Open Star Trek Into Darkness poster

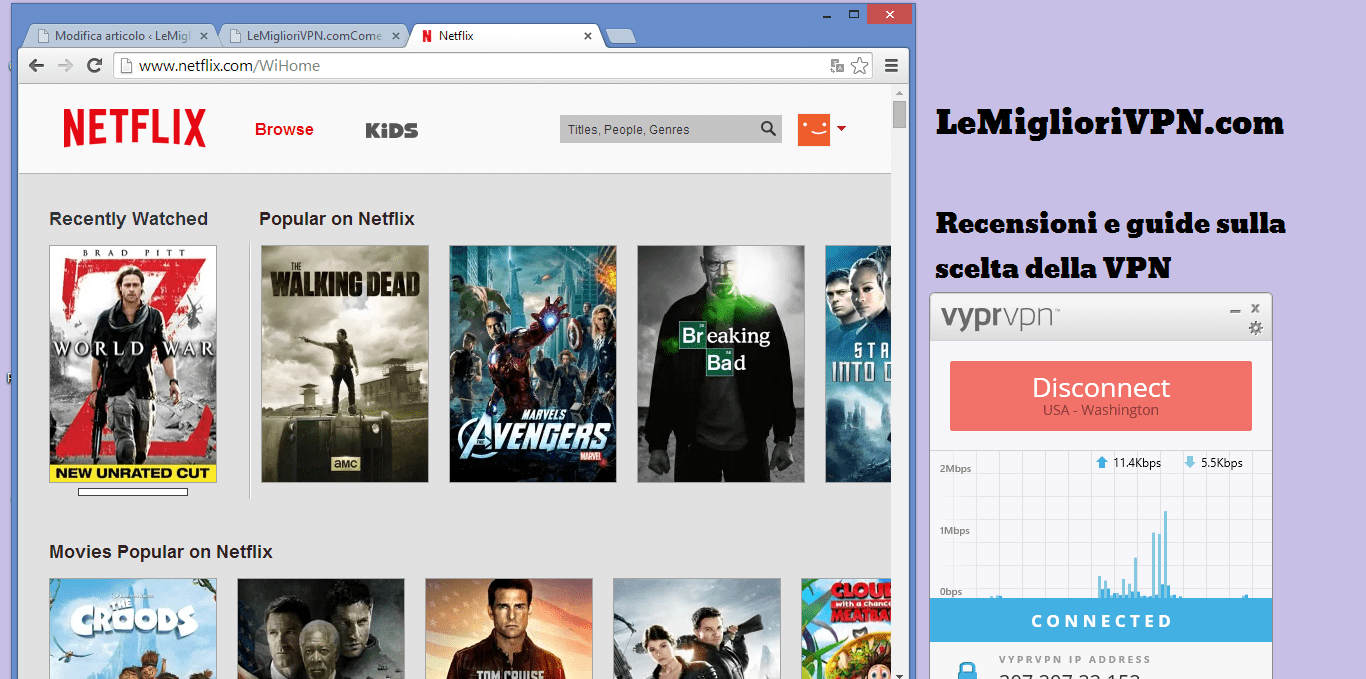point(858,364)
